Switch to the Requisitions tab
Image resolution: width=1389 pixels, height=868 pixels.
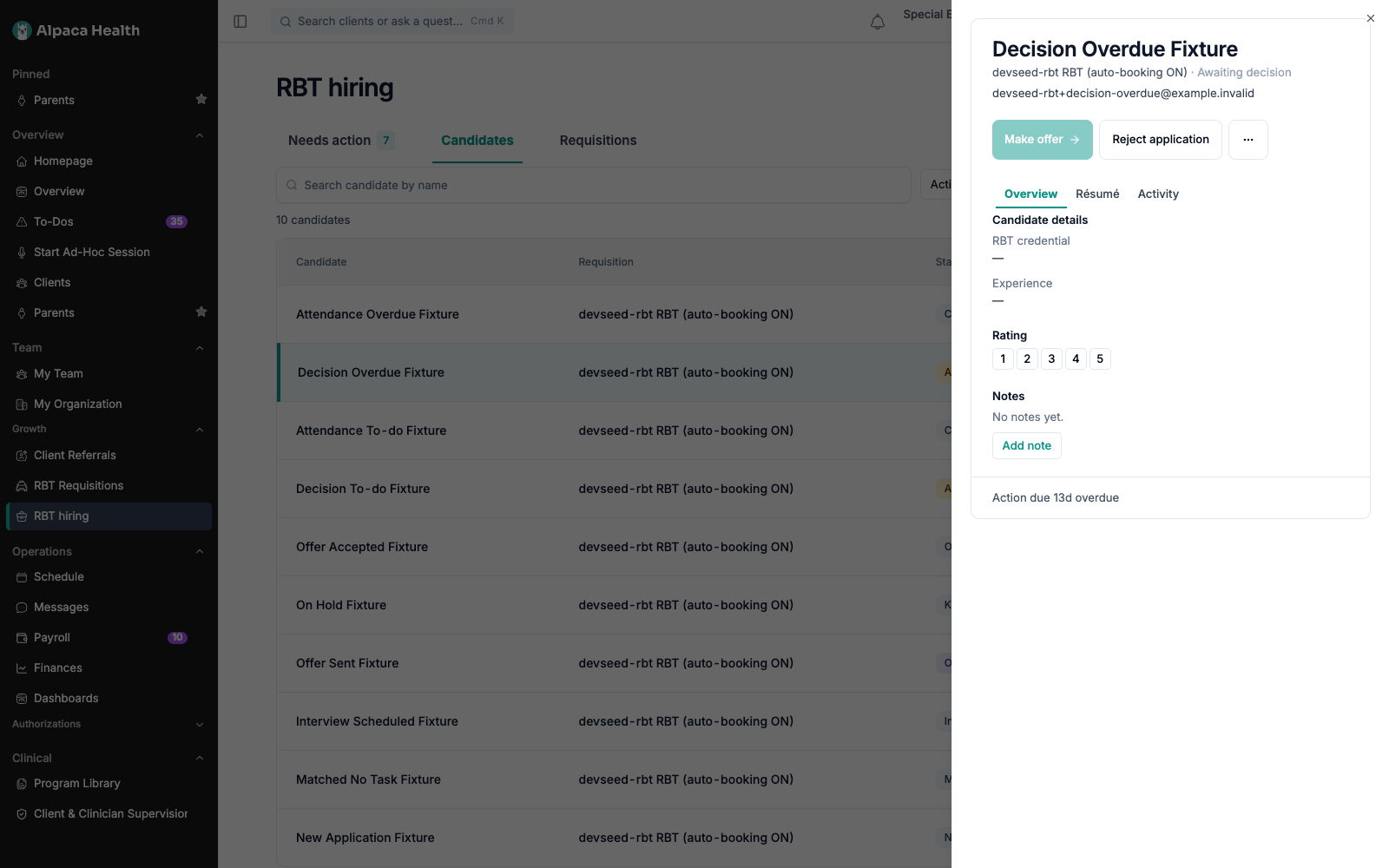tap(598, 141)
